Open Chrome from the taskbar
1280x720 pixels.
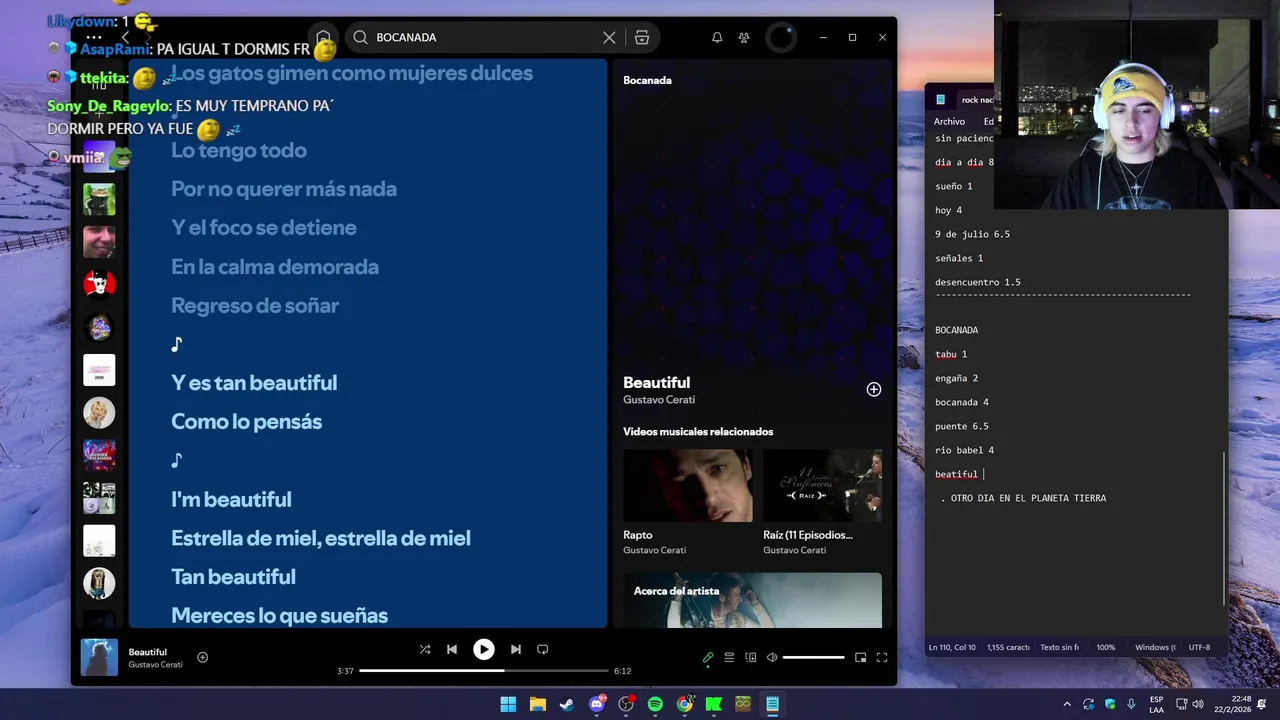tap(685, 704)
